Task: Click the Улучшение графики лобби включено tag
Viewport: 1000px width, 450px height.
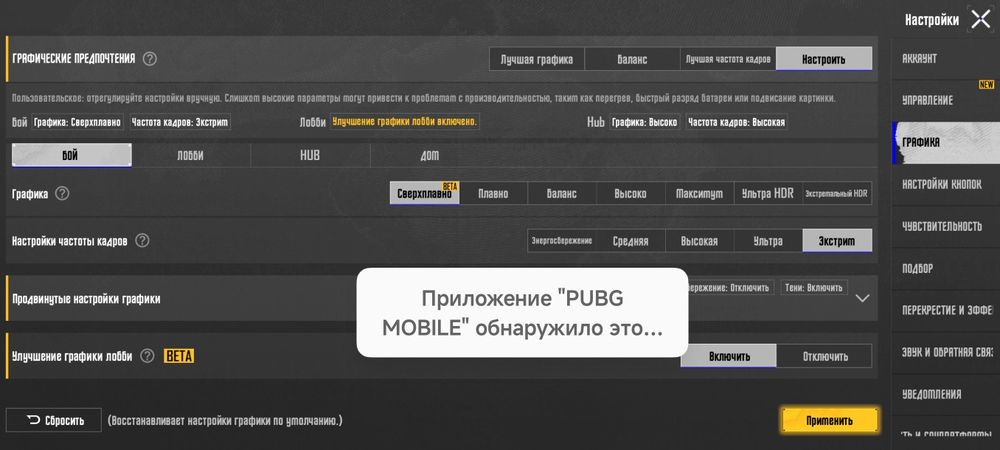Action: pyautogui.click(x=404, y=121)
